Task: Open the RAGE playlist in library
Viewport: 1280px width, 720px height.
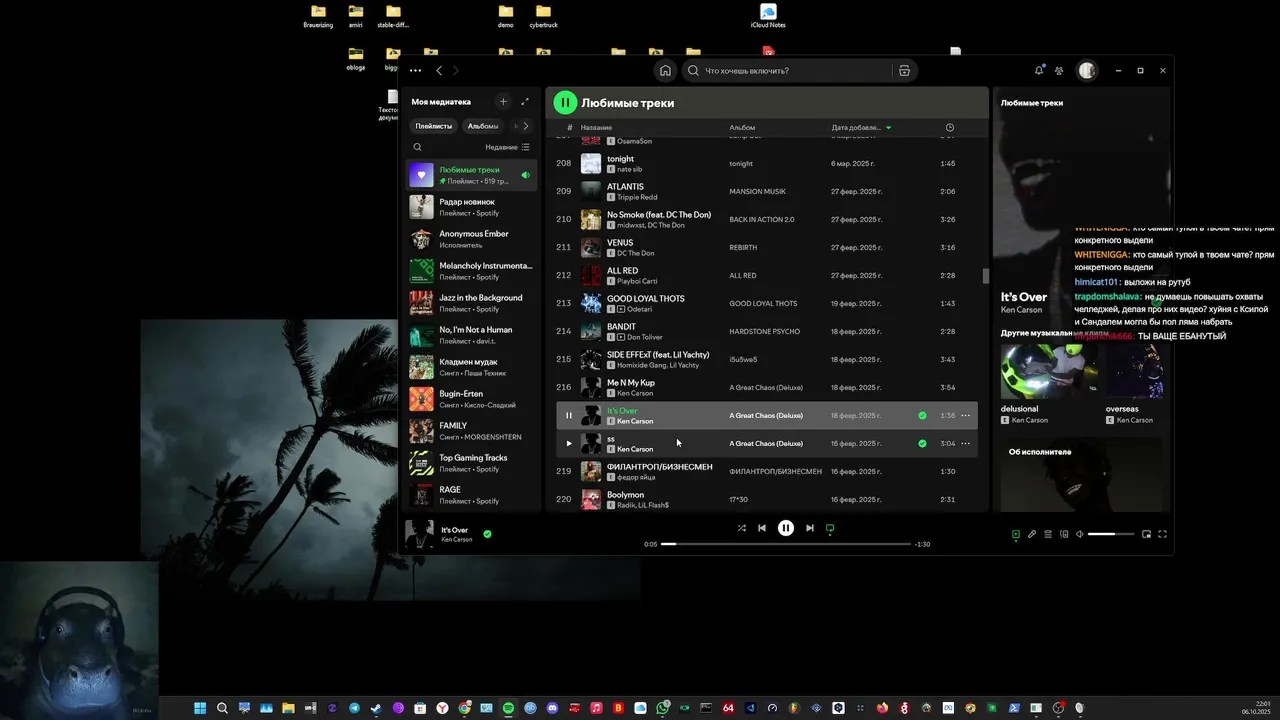Action: coord(471,495)
